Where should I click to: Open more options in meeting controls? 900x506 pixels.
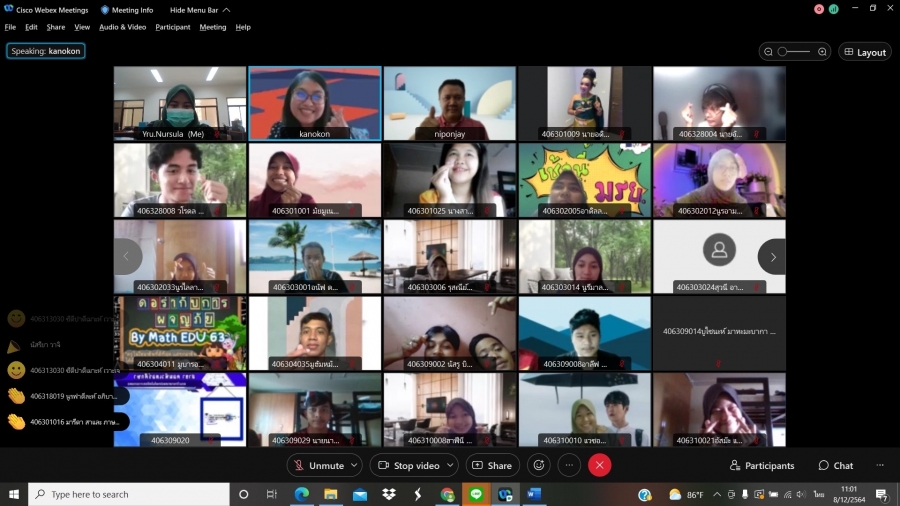click(569, 465)
